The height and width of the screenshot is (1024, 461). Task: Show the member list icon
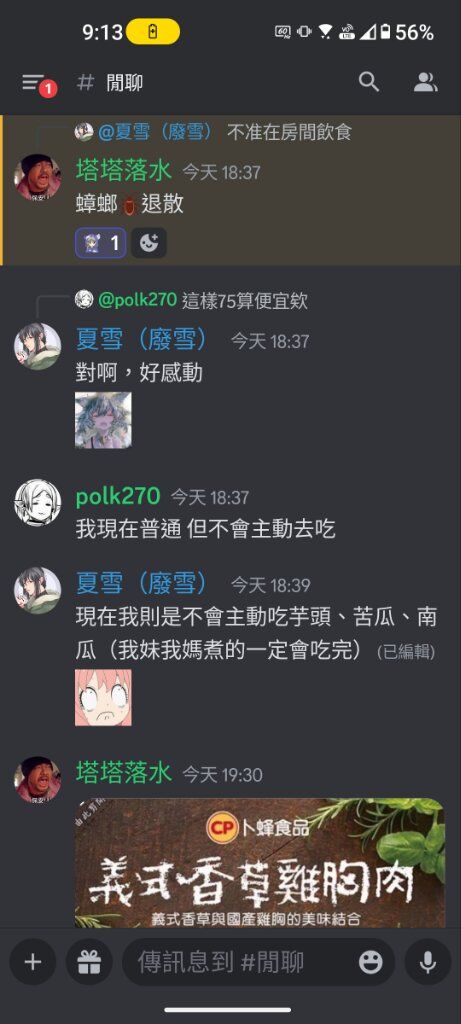tap(426, 82)
